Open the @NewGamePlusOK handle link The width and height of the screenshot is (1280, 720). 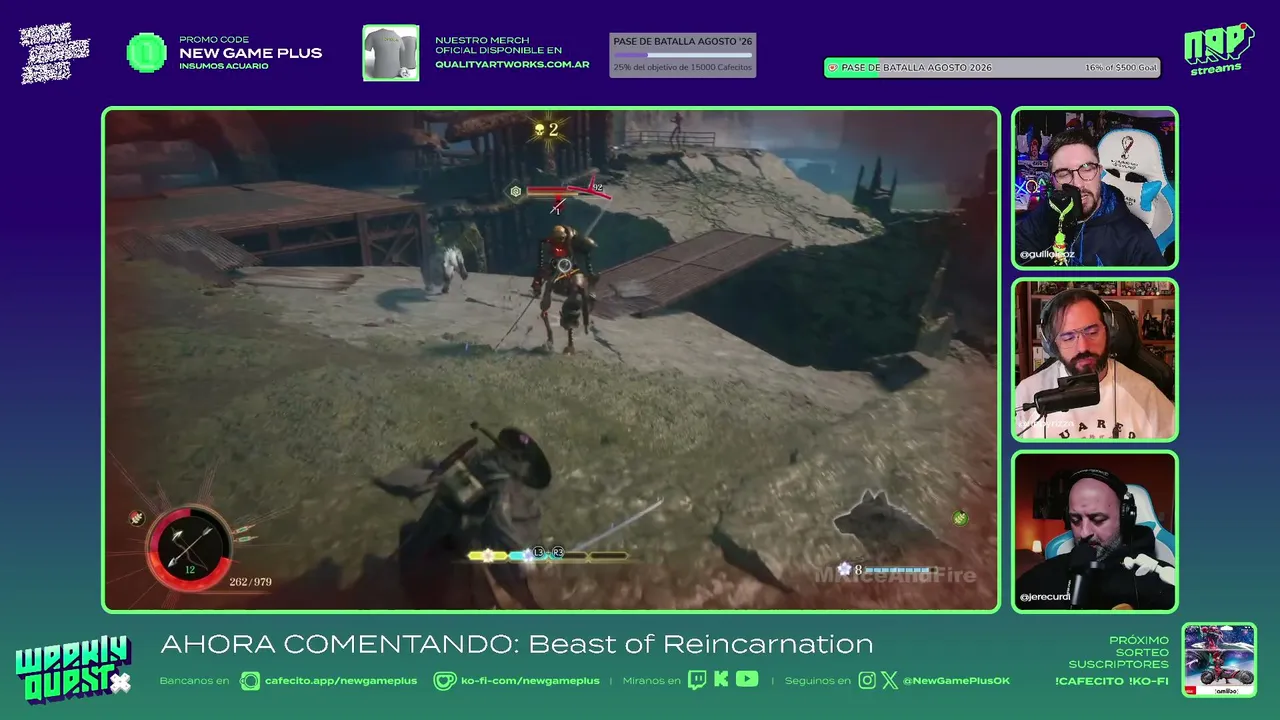pyautogui.click(x=956, y=681)
